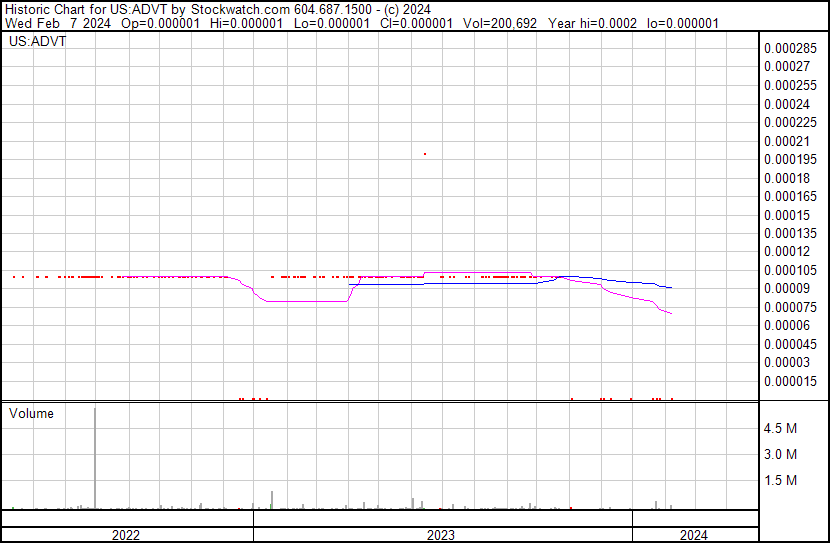Screen dimensions: 830x543
Task: Click the isolated red price dot near 0.0002
Action: (x=425, y=154)
